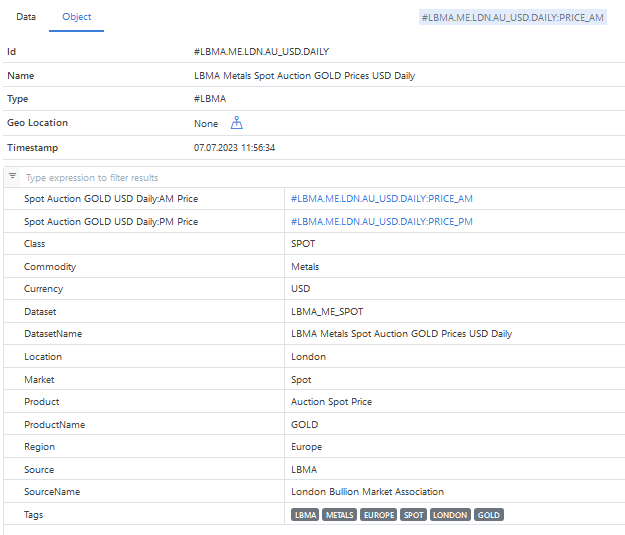Switch to the Data tab

[26, 17]
